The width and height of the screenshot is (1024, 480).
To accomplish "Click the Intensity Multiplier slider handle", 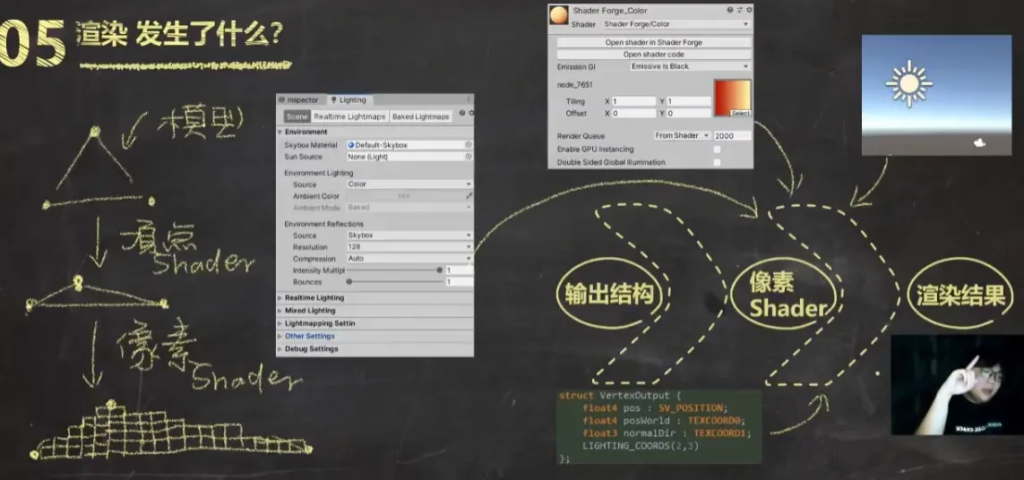I will pyautogui.click(x=439, y=270).
